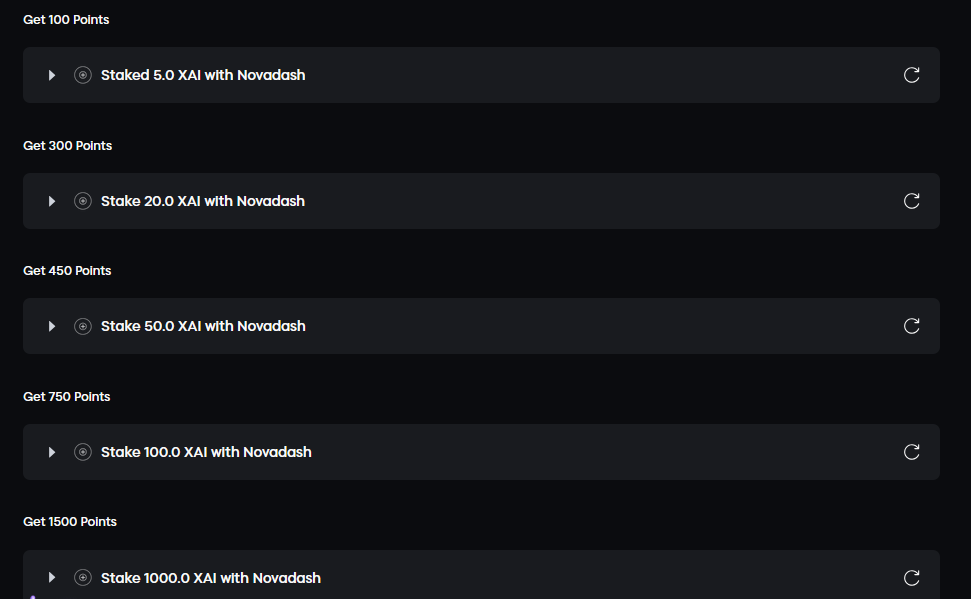Click status circle icon for Stake 50.0 XAI
This screenshot has width=971, height=599.
tap(83, 326)
